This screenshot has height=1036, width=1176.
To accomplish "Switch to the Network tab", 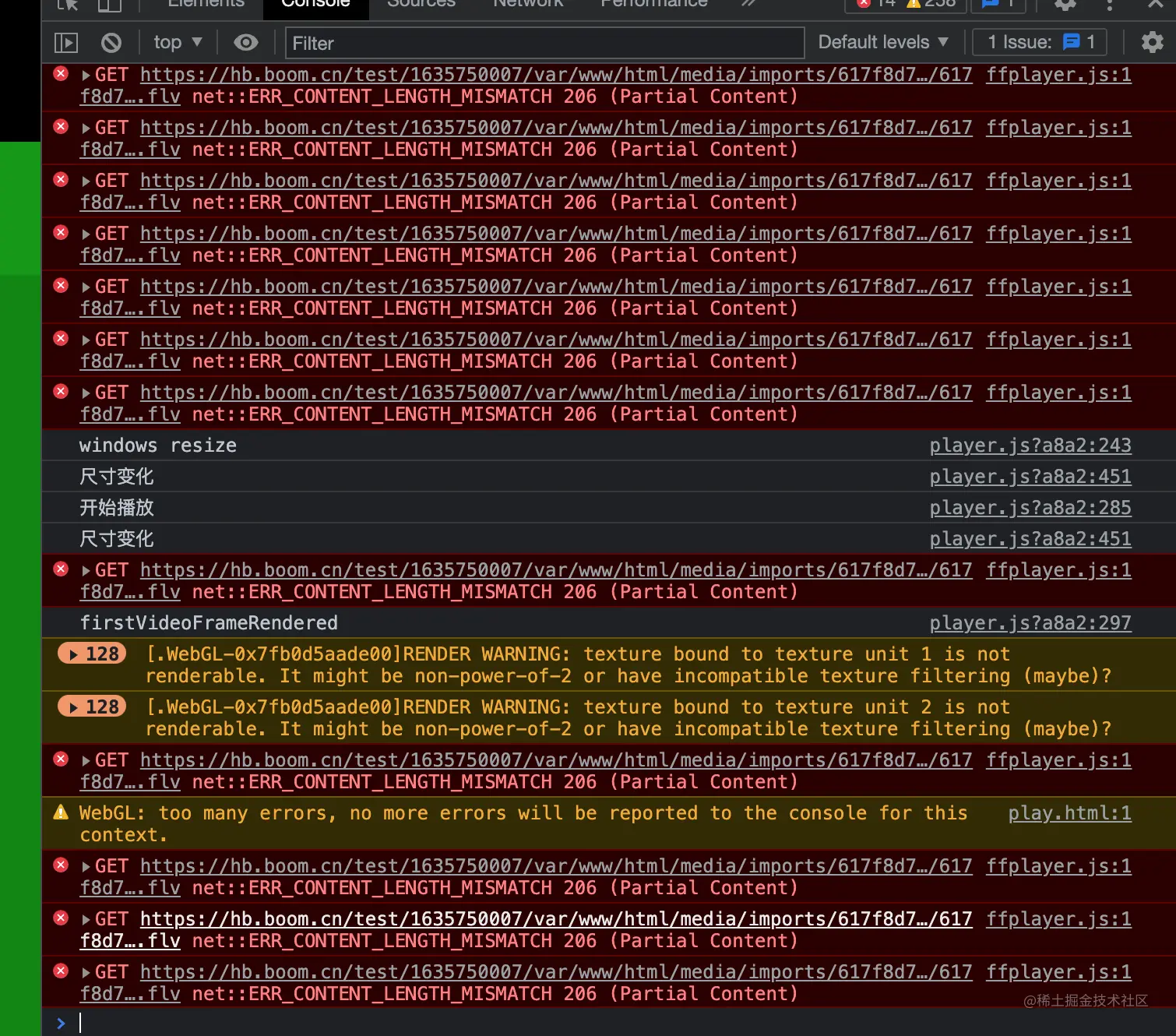I will point(527,4).
